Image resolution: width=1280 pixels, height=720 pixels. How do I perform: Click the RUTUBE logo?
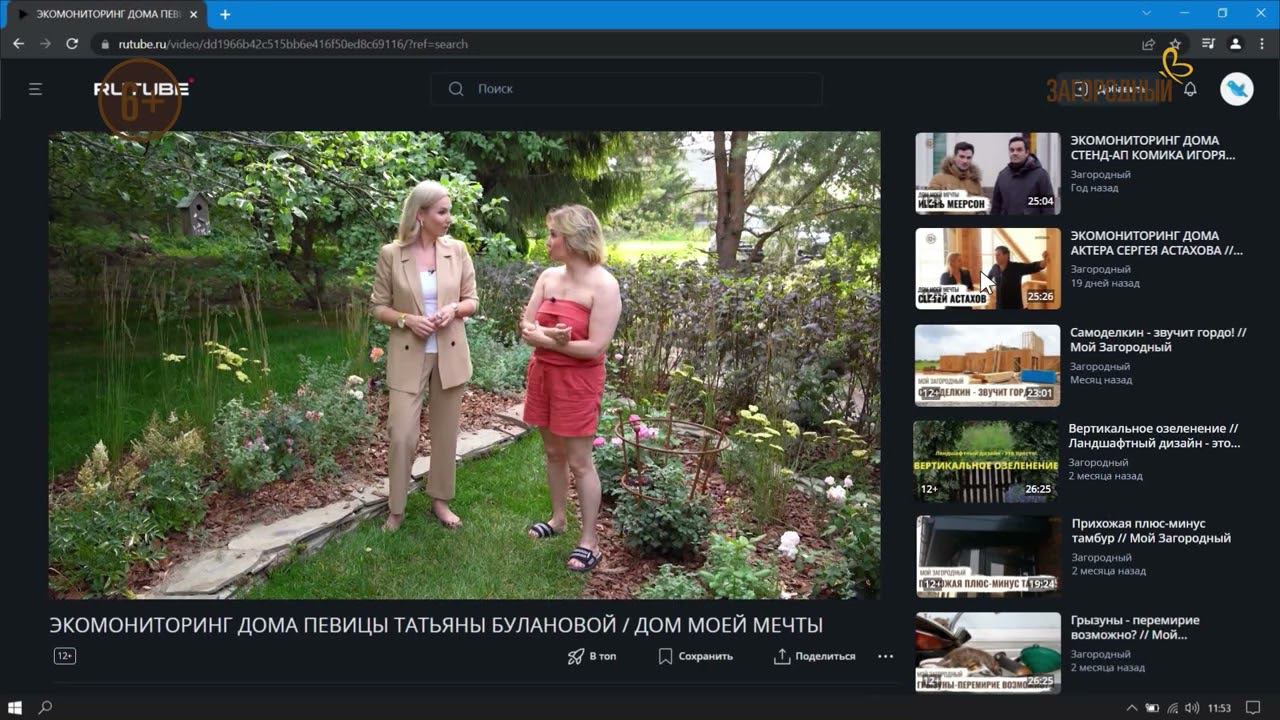click(142, 89)
